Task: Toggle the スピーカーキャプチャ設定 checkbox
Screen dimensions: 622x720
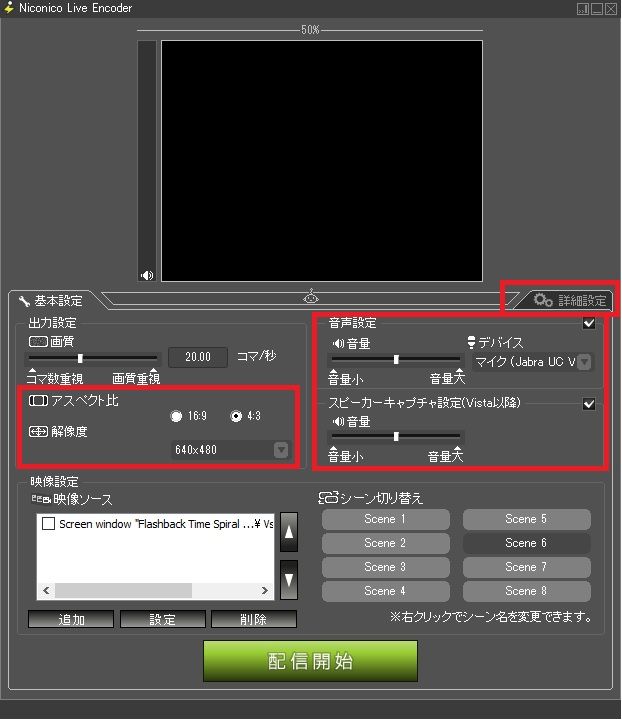Action: pos(589,404)
